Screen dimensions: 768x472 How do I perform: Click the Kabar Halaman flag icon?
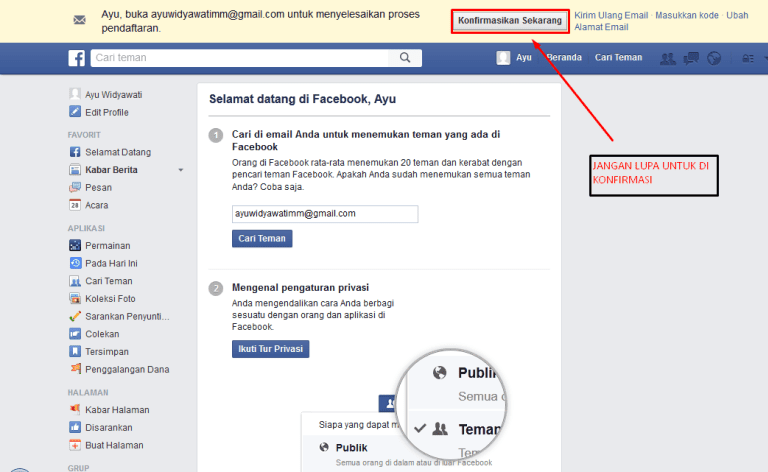pos(74,409)
